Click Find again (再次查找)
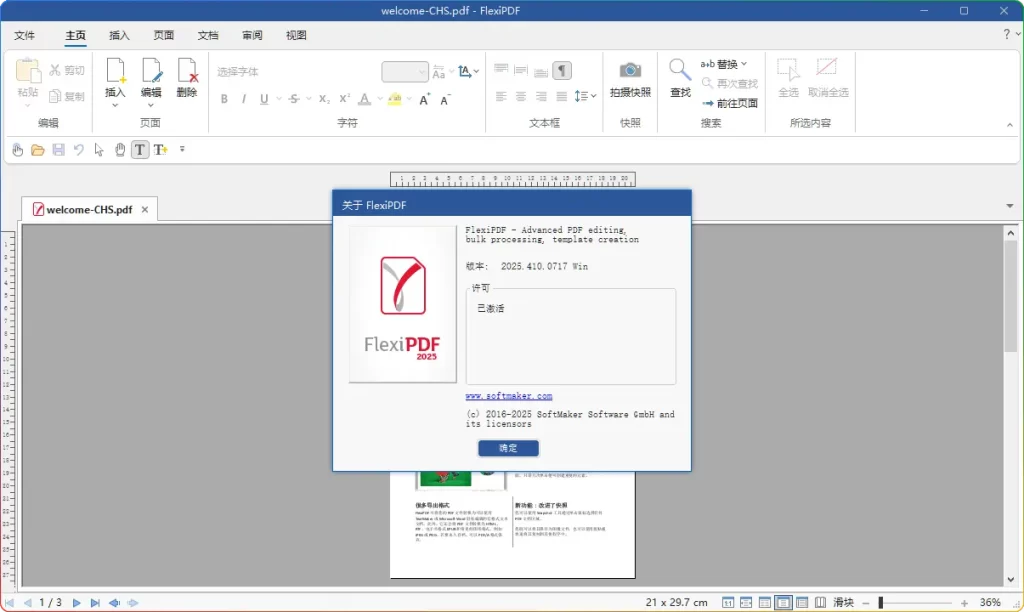The width and height of the screenshot is (1024, 612). point(729,84)
